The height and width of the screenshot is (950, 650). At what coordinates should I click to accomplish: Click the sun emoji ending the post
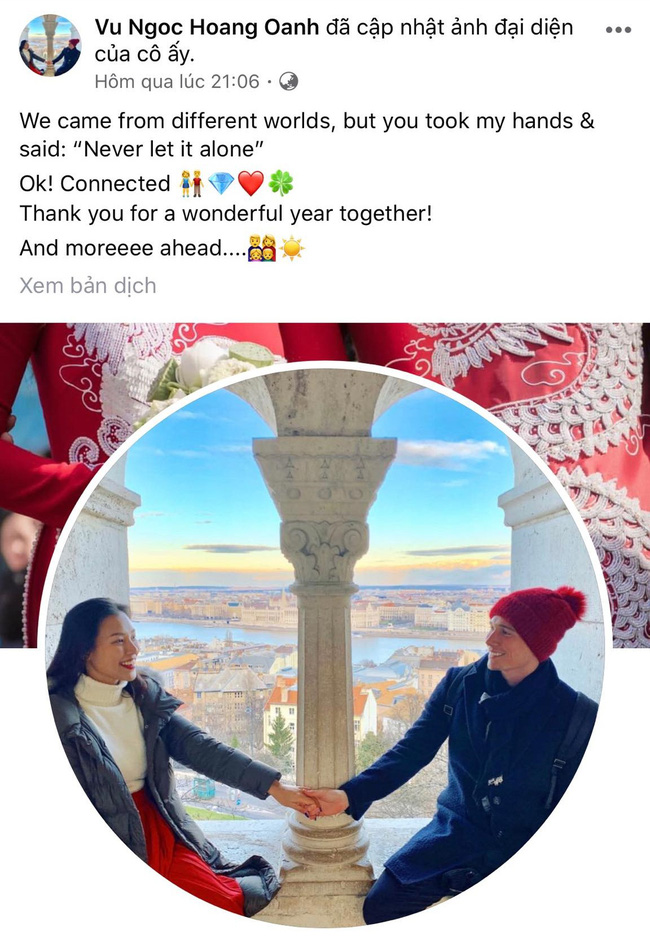pyautogui.click(x=292, y=248)
